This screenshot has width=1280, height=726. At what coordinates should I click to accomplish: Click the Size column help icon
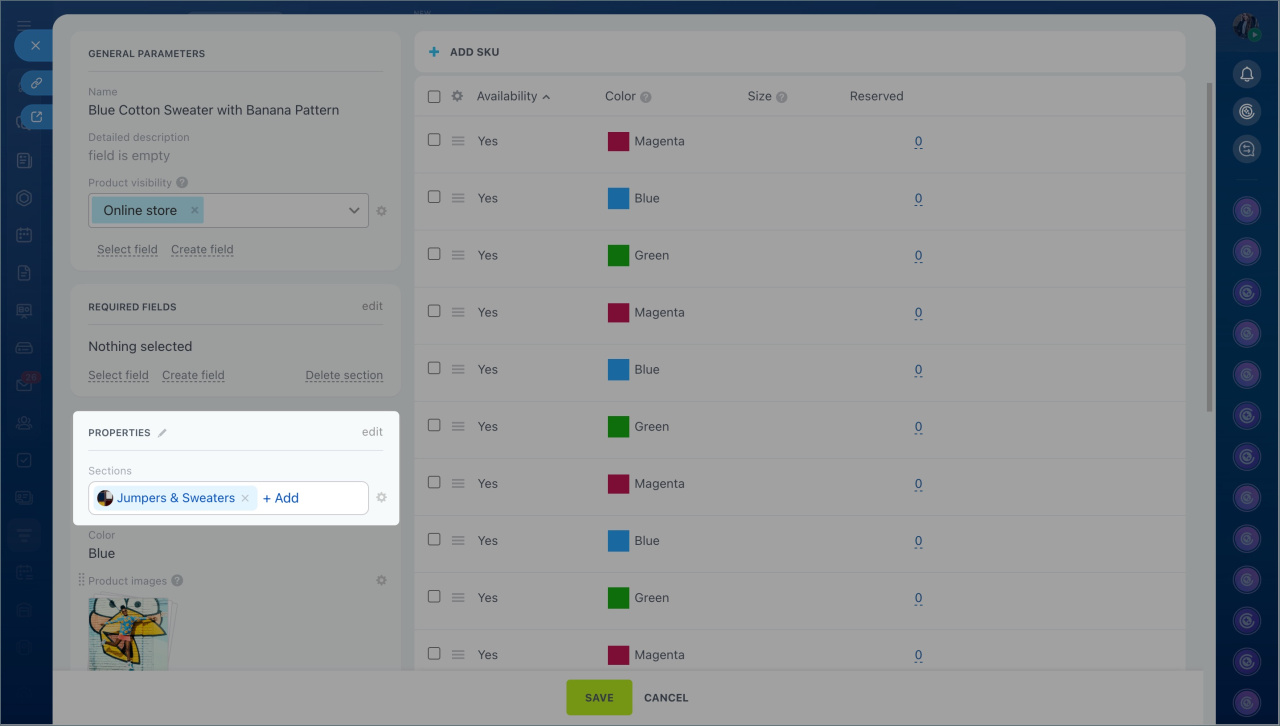[x=781, y=97]
